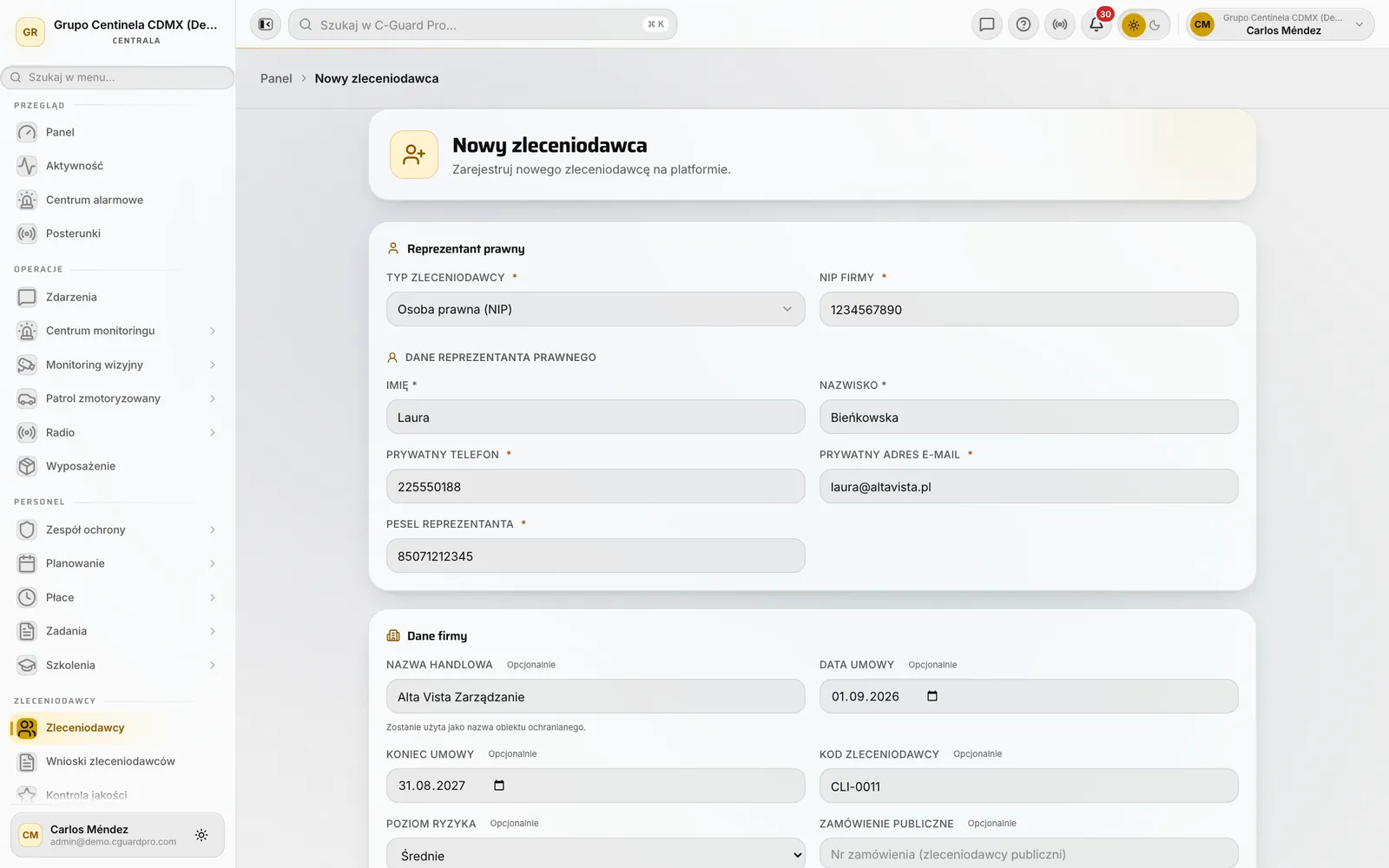The image size is (1389, 868).
Task: Click the Płace clock icon
Action: pos(27,597)
